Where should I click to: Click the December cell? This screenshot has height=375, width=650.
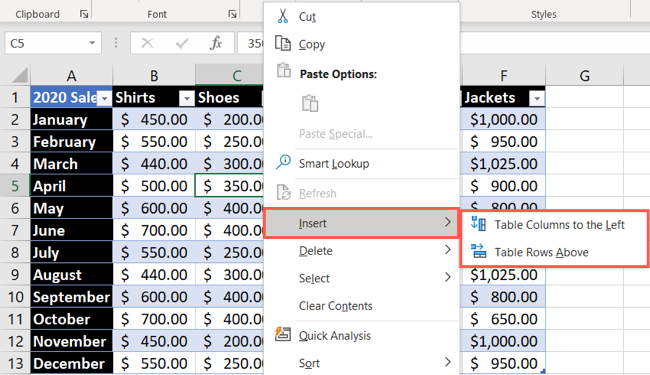[x=71, y=363]
